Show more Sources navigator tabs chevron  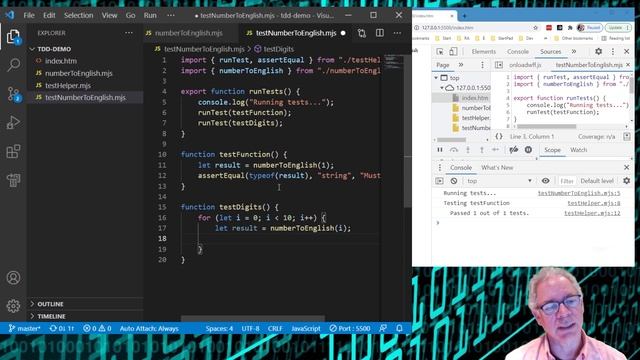[461, 65]
